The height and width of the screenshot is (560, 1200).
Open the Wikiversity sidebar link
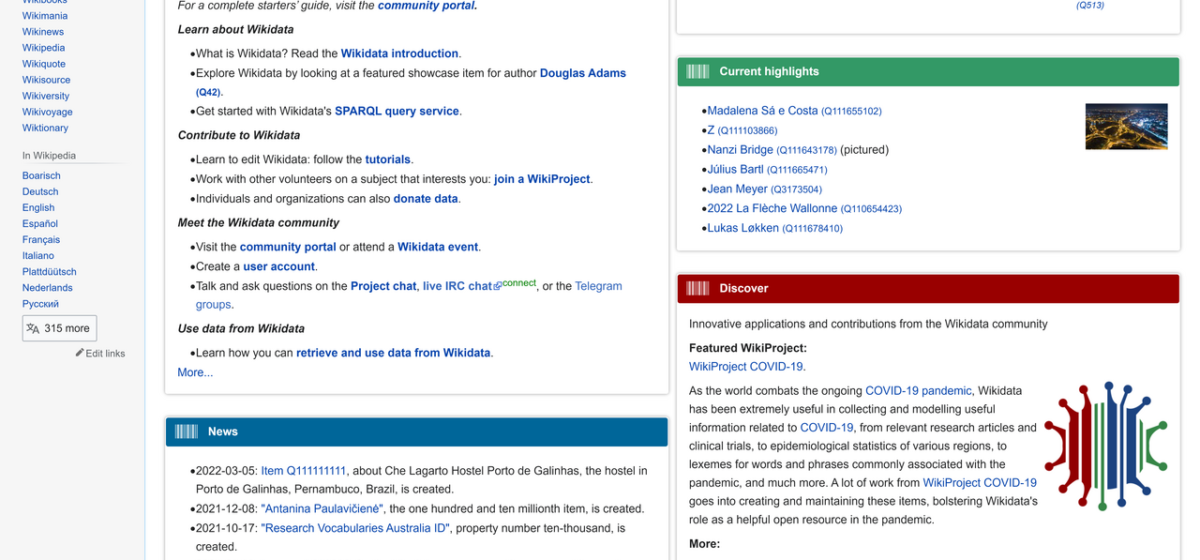[x=46, y=96]
